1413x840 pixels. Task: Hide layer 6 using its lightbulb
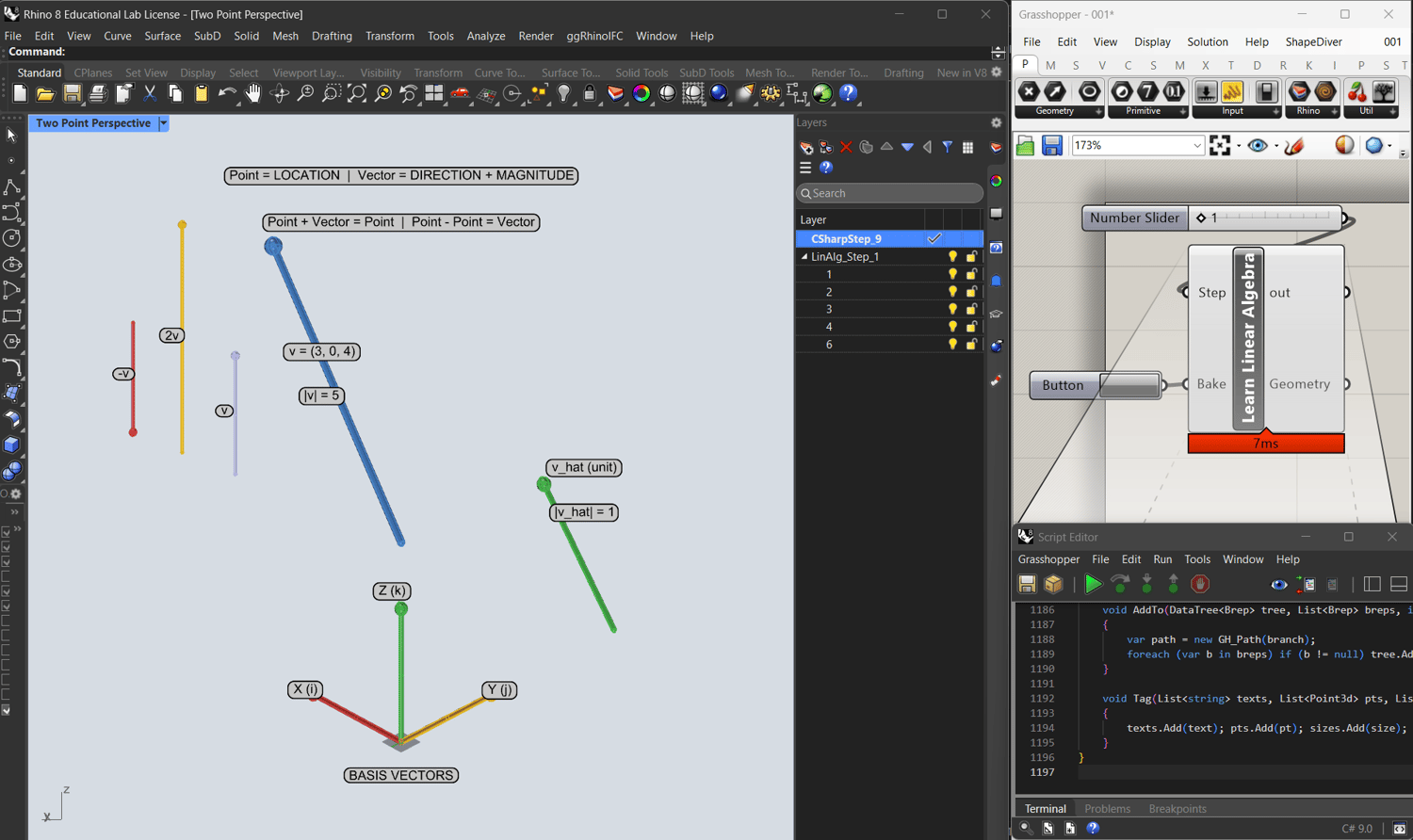(952, 345)
